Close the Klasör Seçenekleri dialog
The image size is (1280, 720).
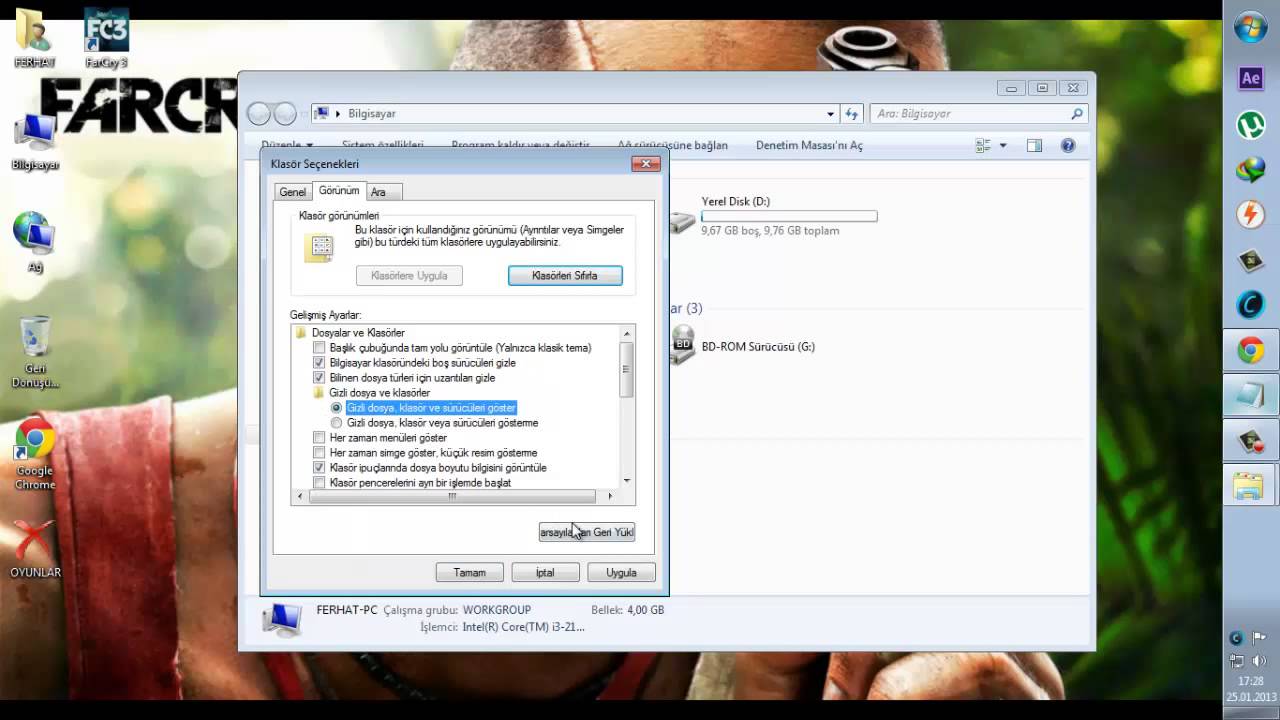coord(645,163)
